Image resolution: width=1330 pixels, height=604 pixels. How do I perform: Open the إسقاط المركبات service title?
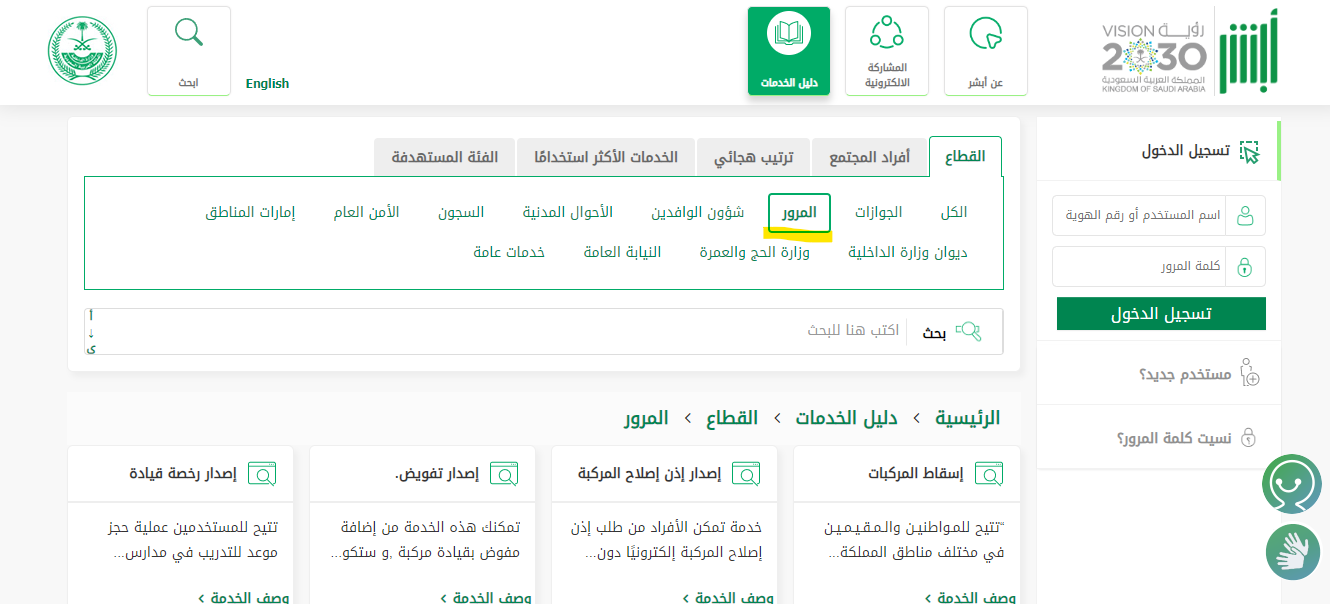pyautogui.click(x=915, y=474)
